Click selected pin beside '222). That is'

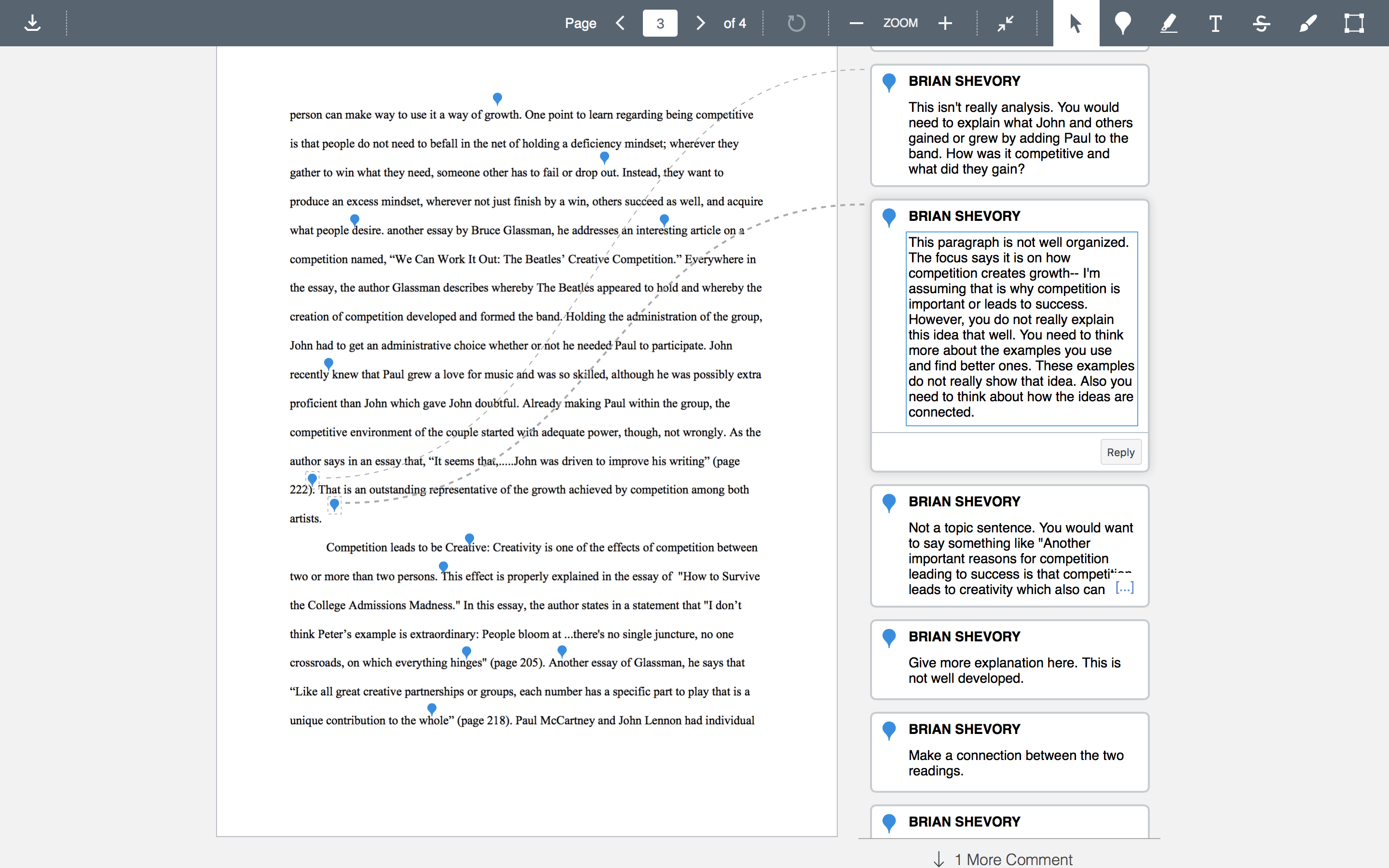coord(312,479)
